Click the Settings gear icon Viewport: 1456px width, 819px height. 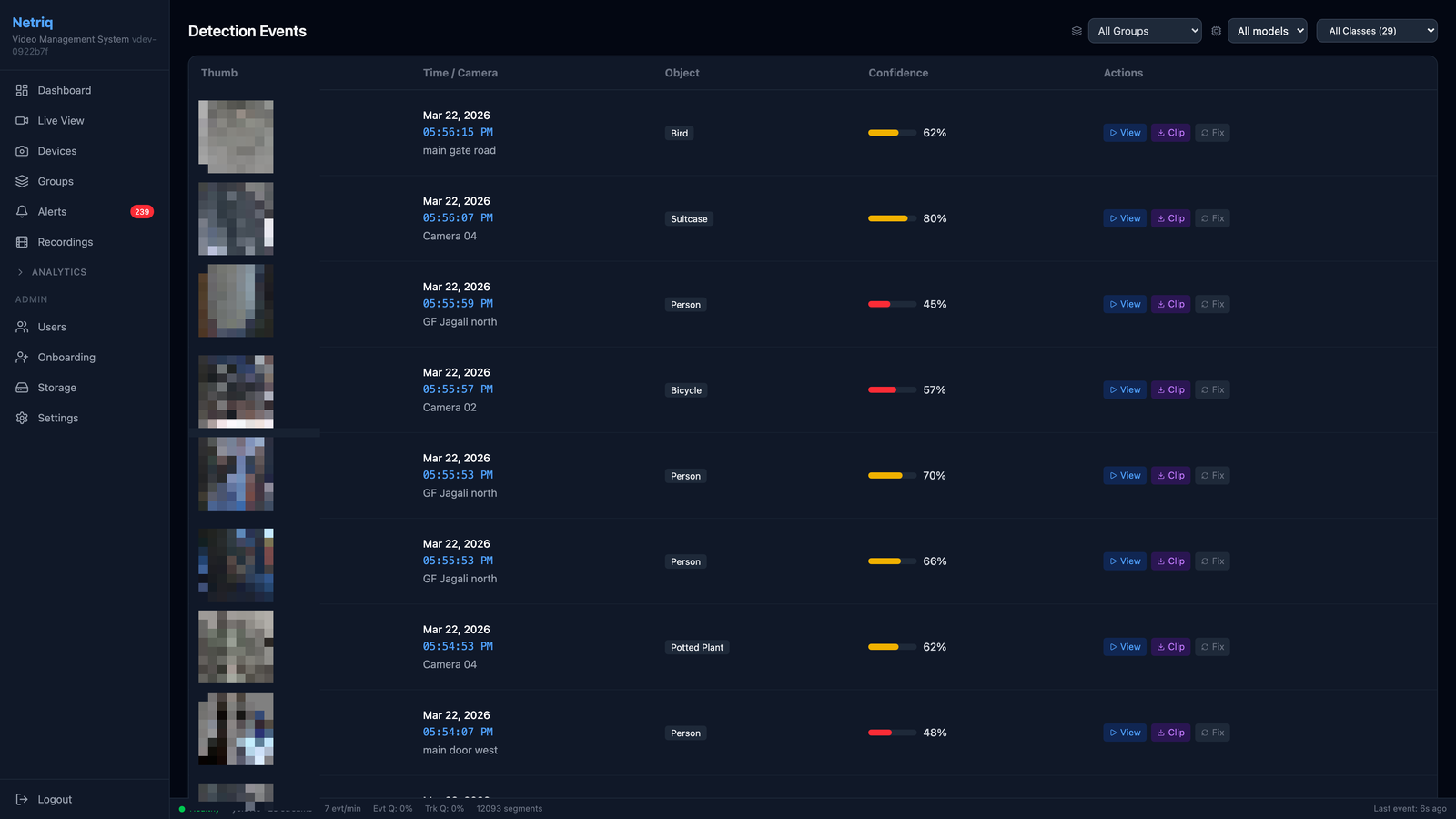click(x=22, y=418)
